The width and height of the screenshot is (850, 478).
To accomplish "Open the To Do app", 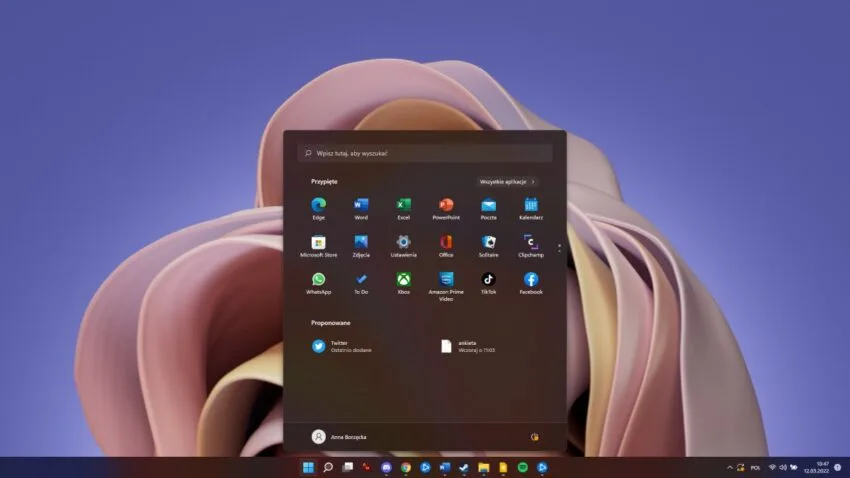I will coord(361,283).
